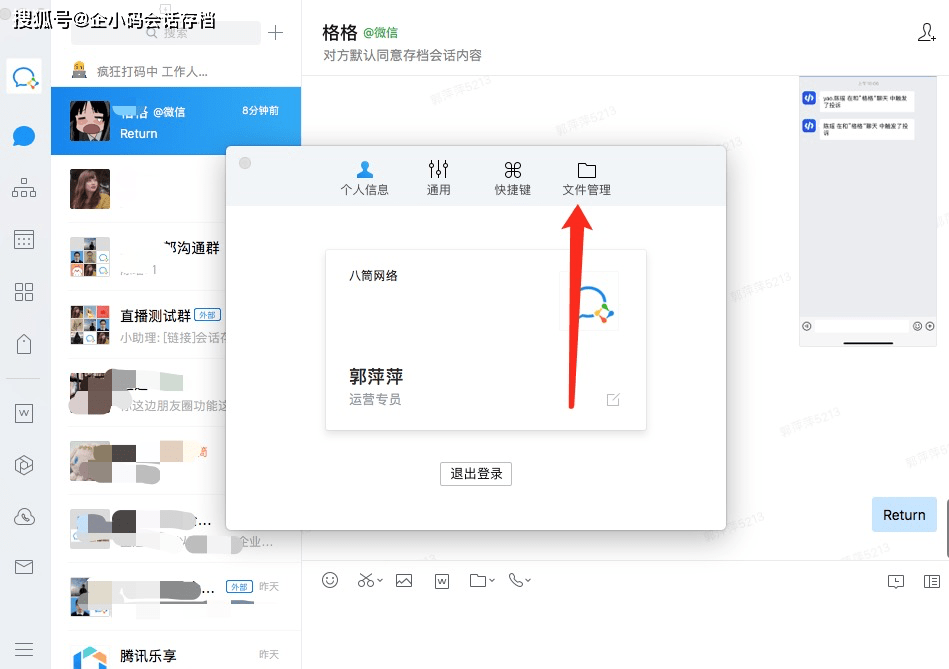Open the cloud phone meeting icon
The width and height of the screenshot is (949, 669).
tap(24, 516)
